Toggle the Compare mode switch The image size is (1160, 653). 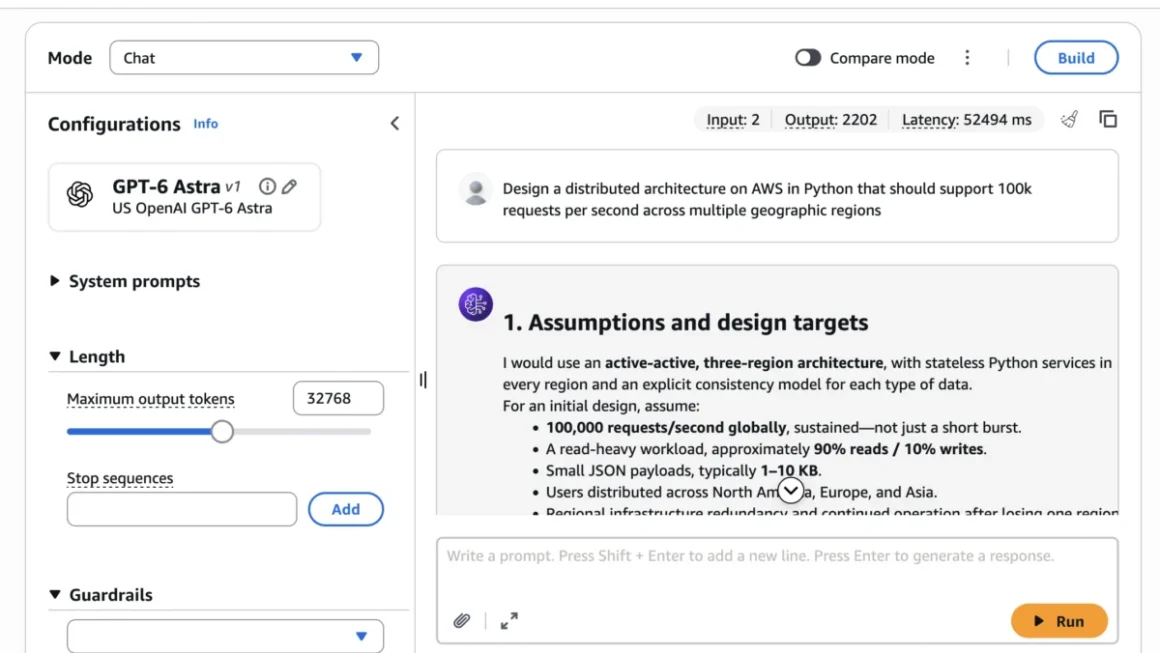pyautogui.click(x=807, y=58)
